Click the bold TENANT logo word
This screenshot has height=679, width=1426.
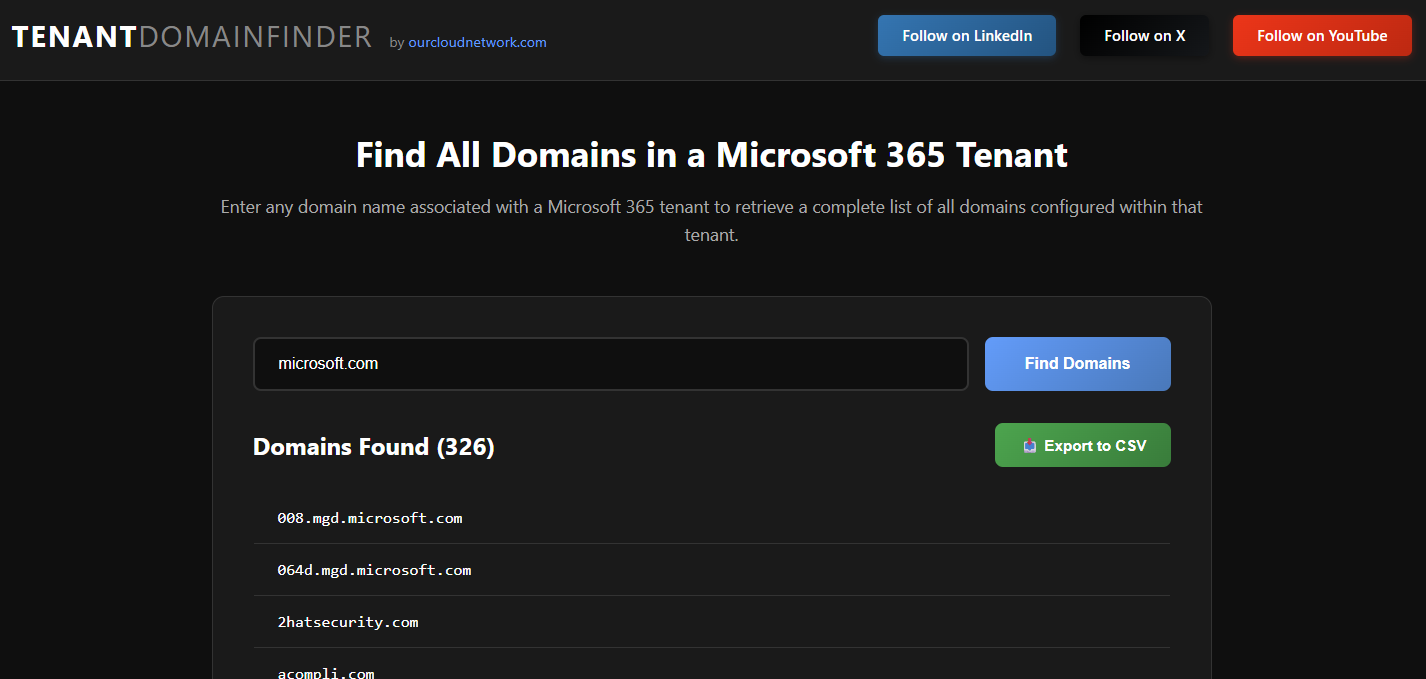point(74,38)
